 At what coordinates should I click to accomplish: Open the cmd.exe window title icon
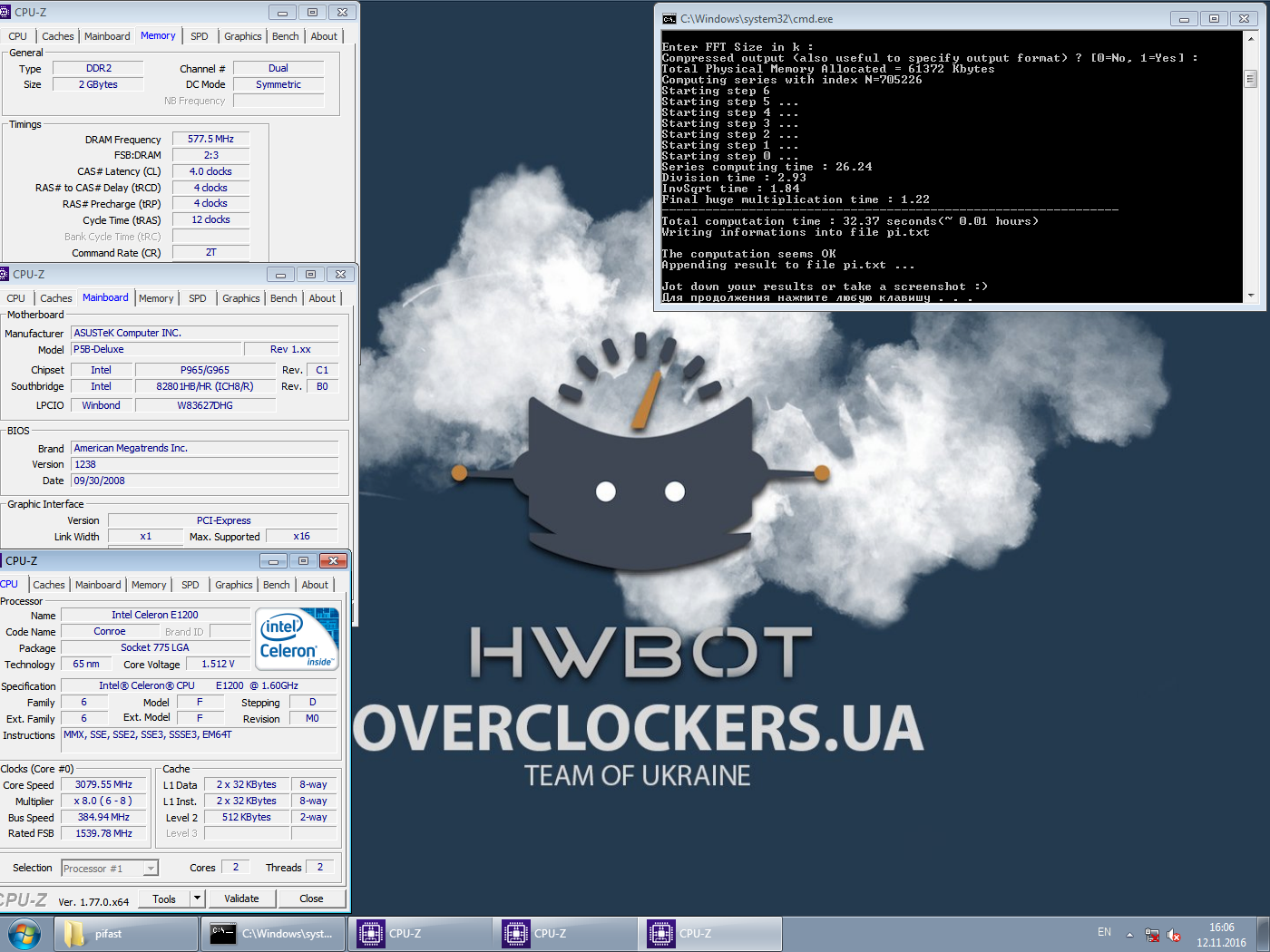[x=669, y=19]
